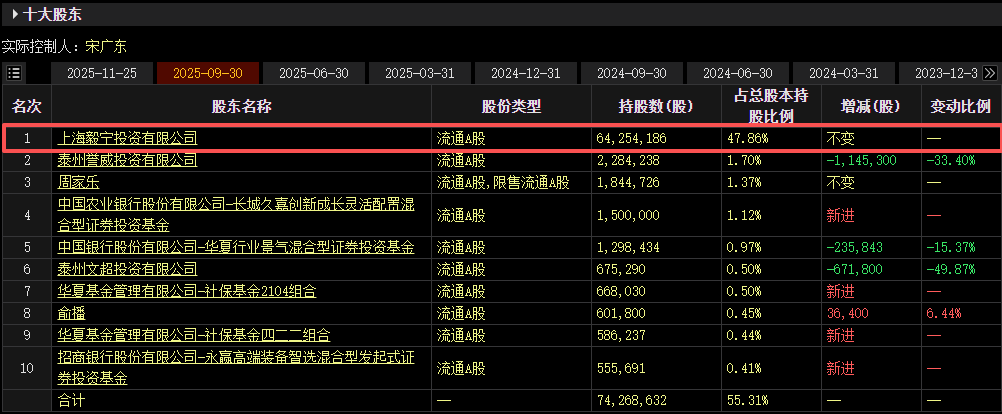Open the 2024-06-30 tab
Screen dimensions: 1002x414
(738, 73)
